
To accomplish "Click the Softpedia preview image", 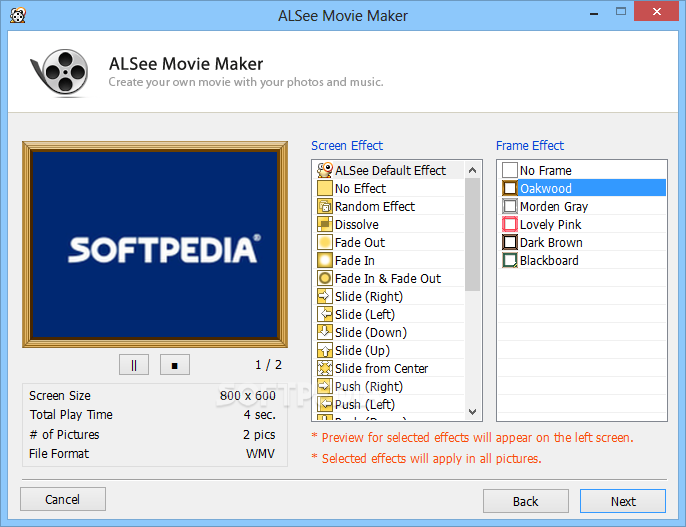I will click(155, 244).
